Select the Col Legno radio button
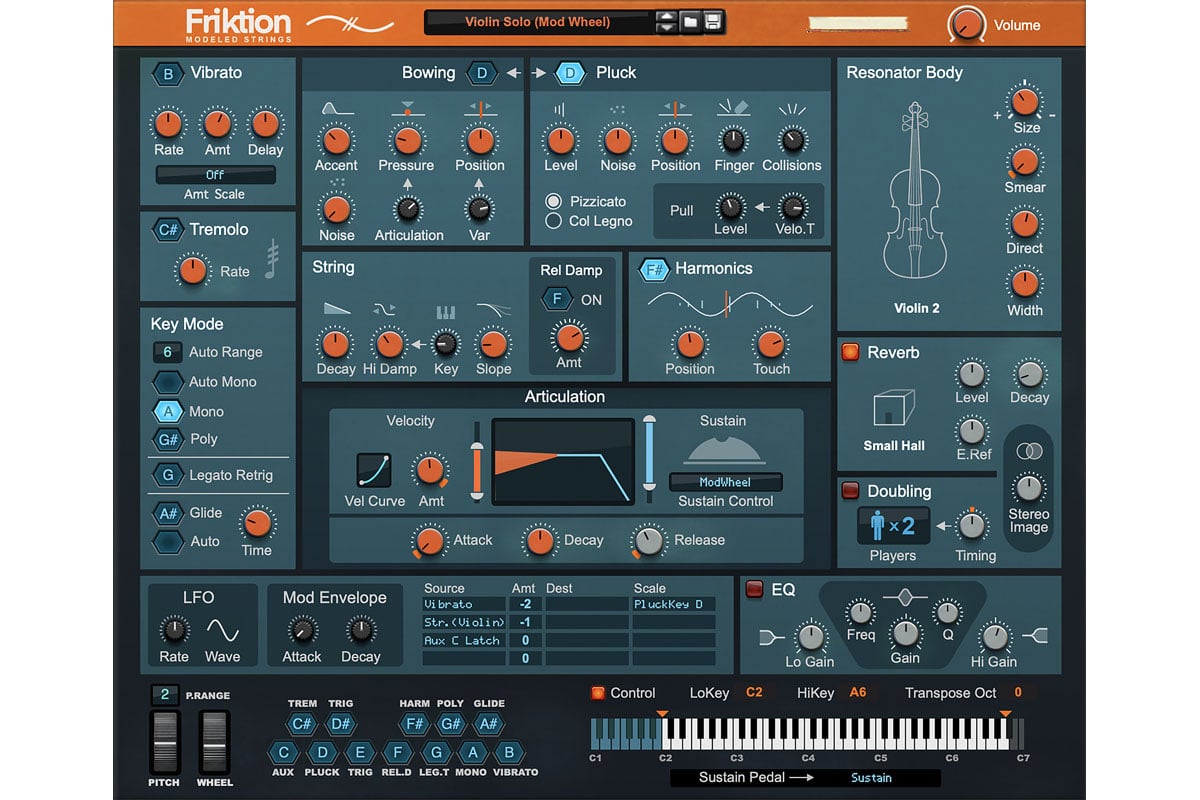The image size is (1200, 800). tap(553, 221)
